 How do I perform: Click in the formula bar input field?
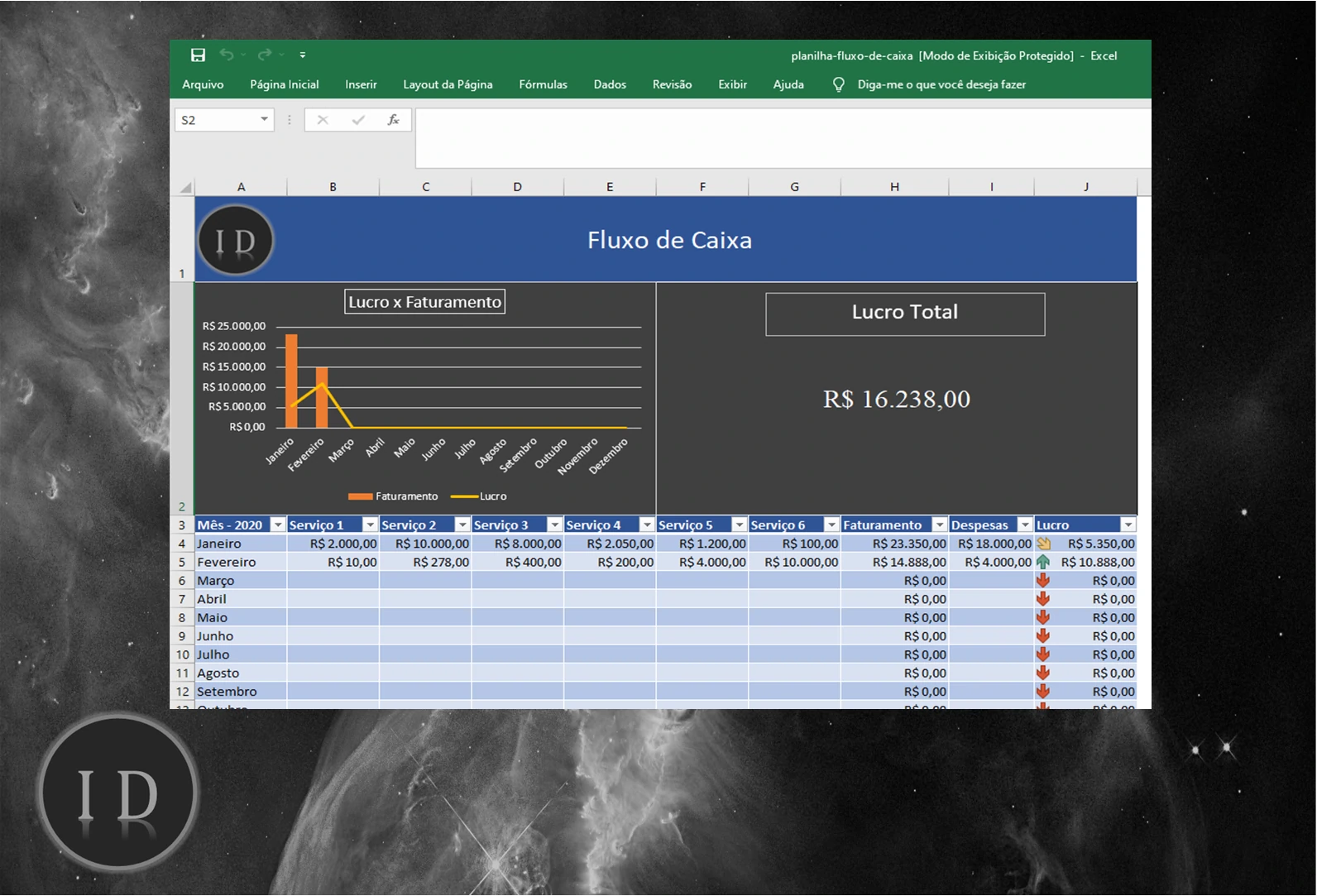click(782, 137)
